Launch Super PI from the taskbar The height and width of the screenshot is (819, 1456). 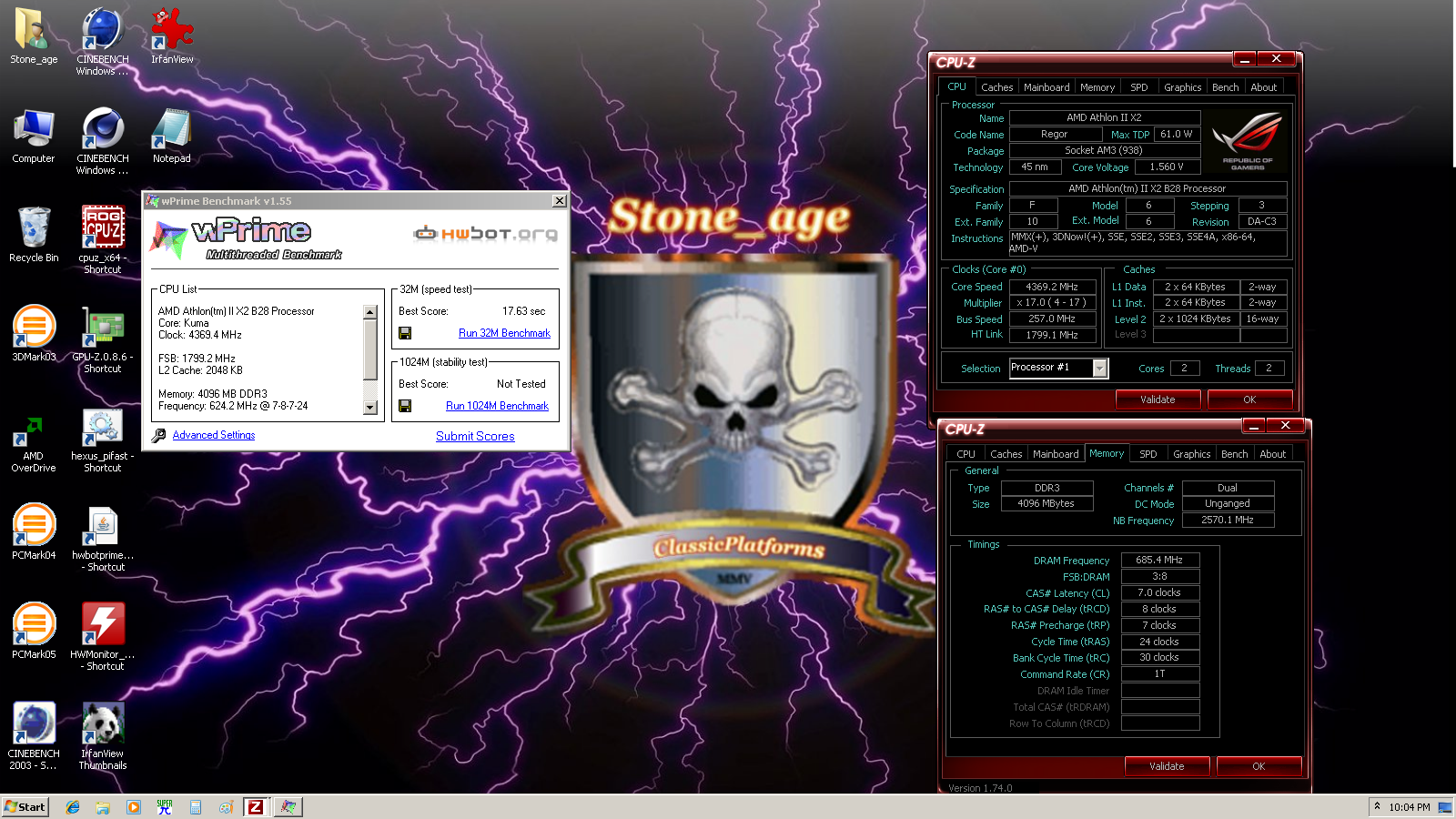(165, 807)
